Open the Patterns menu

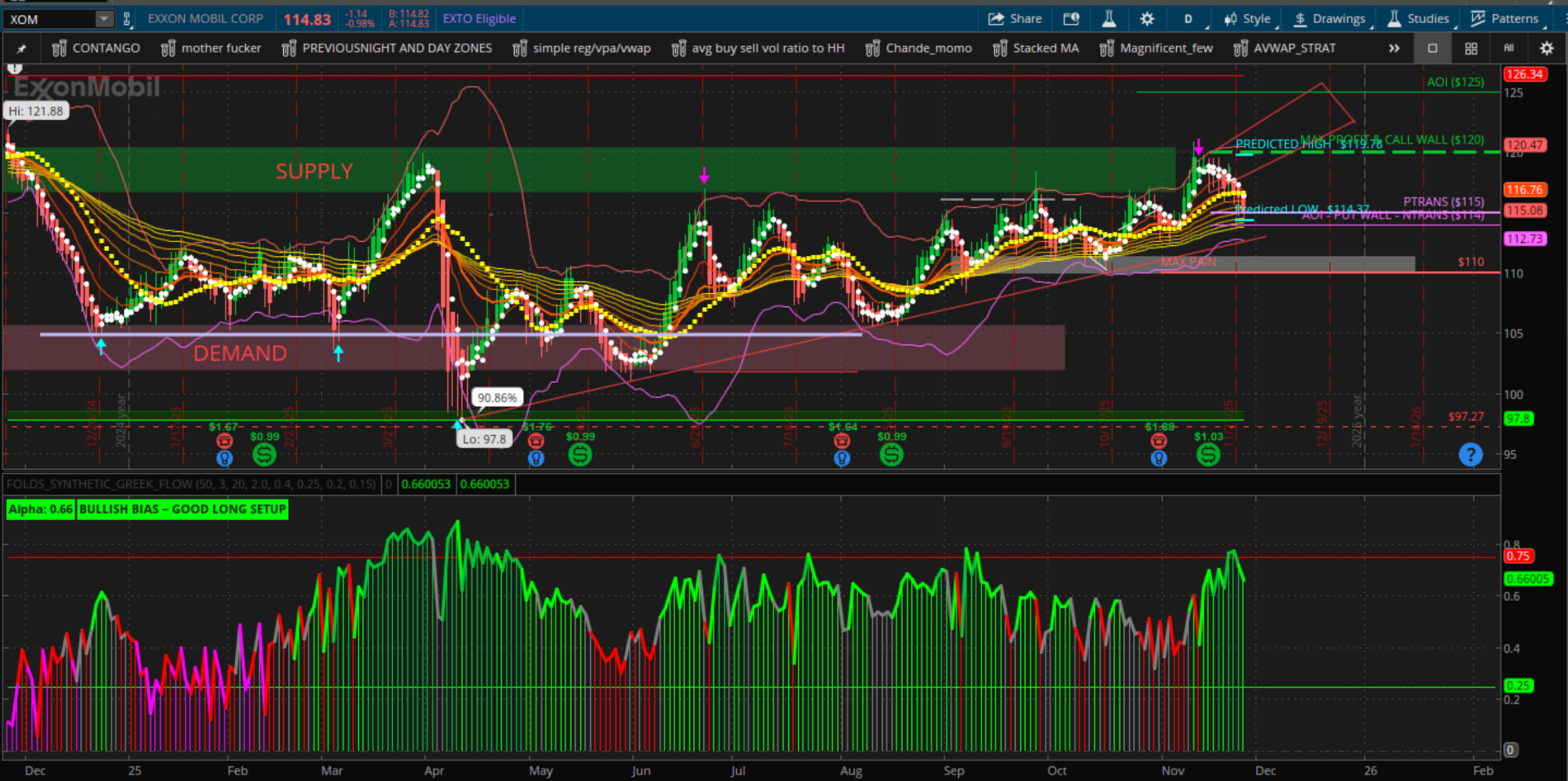[x=1505, y=19]
